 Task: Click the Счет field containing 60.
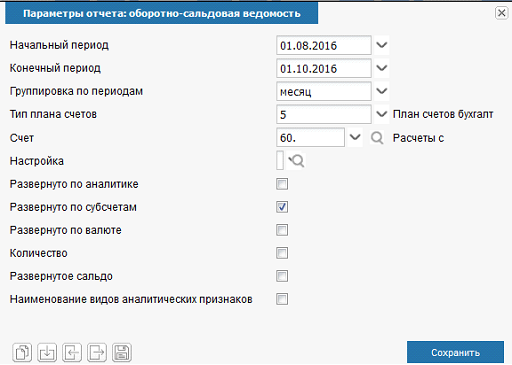pos(310,137)
